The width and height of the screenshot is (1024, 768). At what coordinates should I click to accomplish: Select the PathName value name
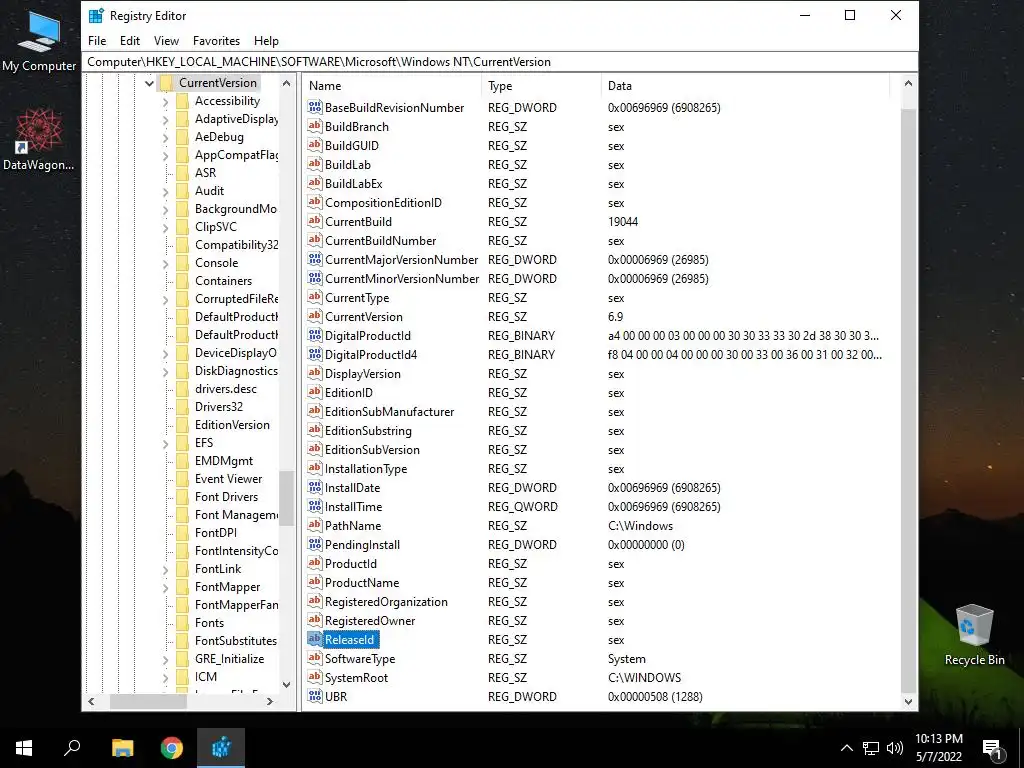353,526
